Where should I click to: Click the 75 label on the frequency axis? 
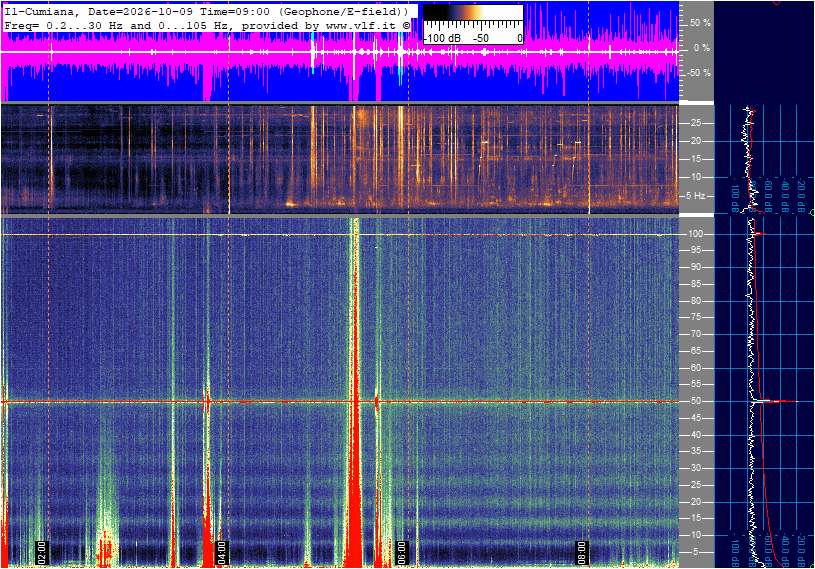(x=695, y=317)
